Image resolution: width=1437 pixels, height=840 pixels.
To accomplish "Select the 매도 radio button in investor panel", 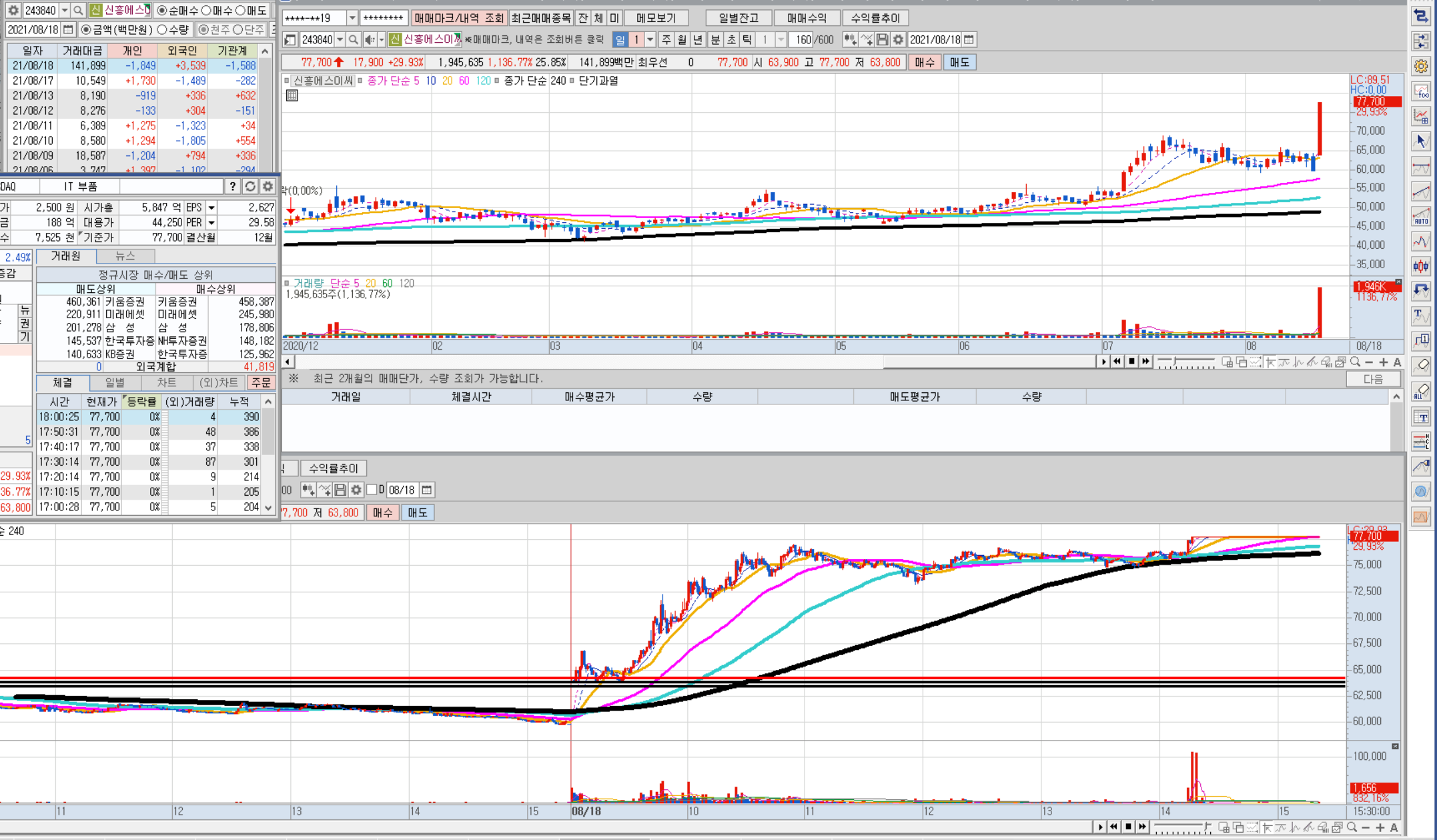I will (241, 11).
